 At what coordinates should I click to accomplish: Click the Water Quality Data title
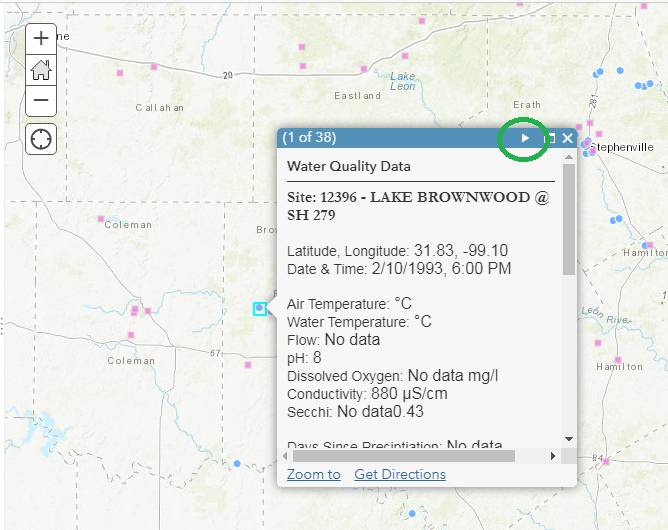click(348, 166)
